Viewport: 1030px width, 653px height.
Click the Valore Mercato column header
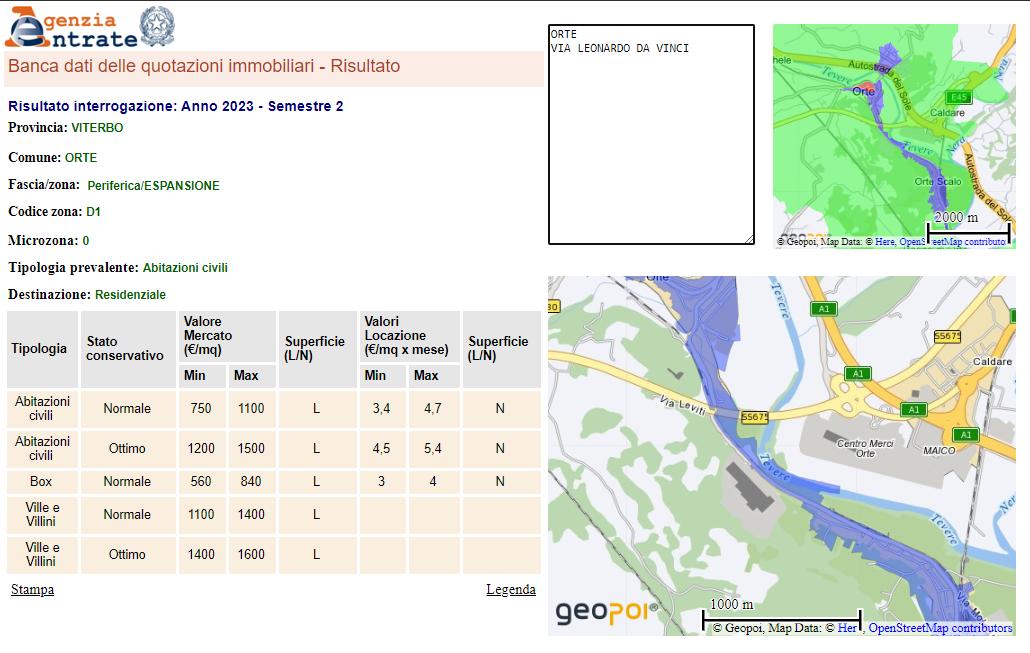[227, 336]
